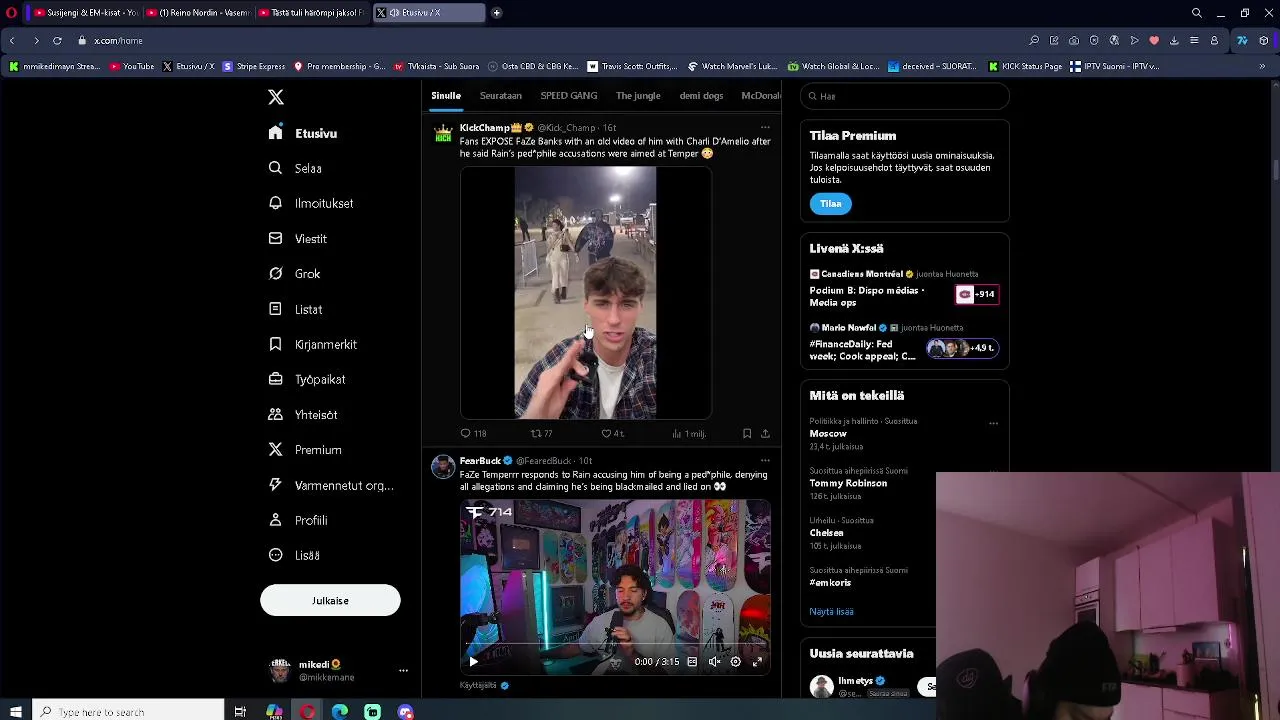Reply to the KickChamp post
The height and width of the screenshot is (720, 1280).
[x=473, y=433]
